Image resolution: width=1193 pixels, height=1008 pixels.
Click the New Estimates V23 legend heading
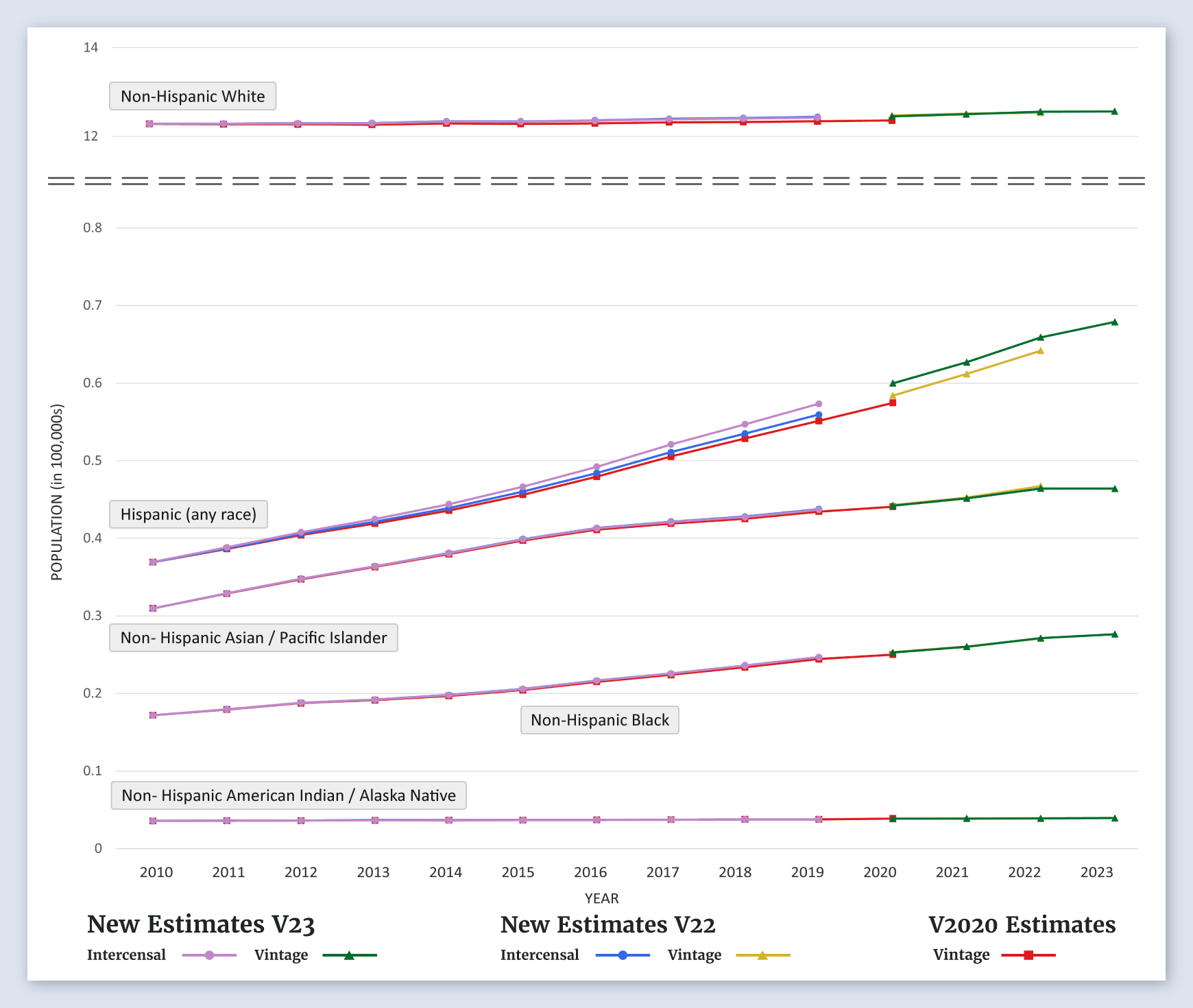[201, 924]
